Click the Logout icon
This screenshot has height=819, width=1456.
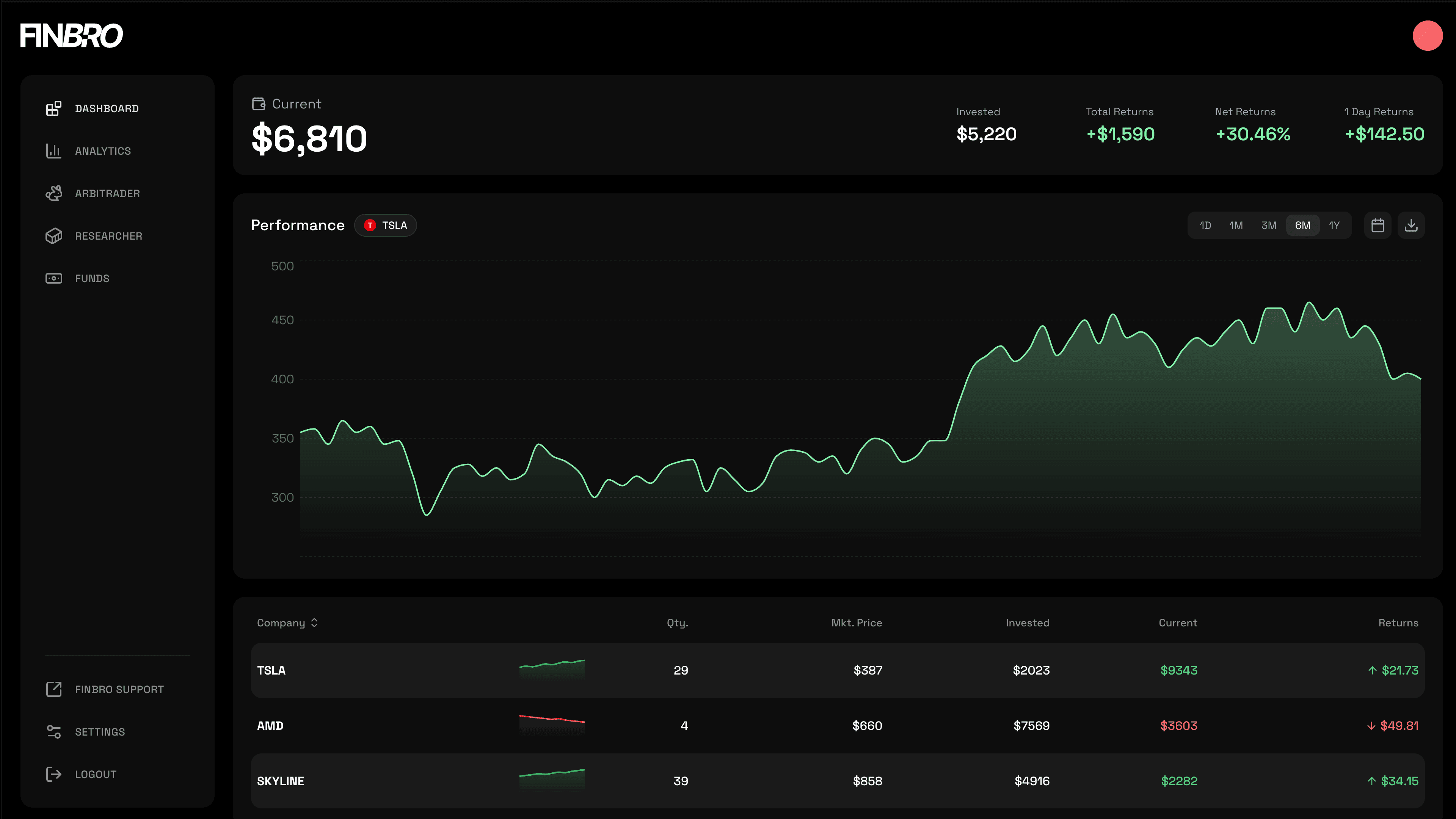pyautogui.click(x=53, y=774)
